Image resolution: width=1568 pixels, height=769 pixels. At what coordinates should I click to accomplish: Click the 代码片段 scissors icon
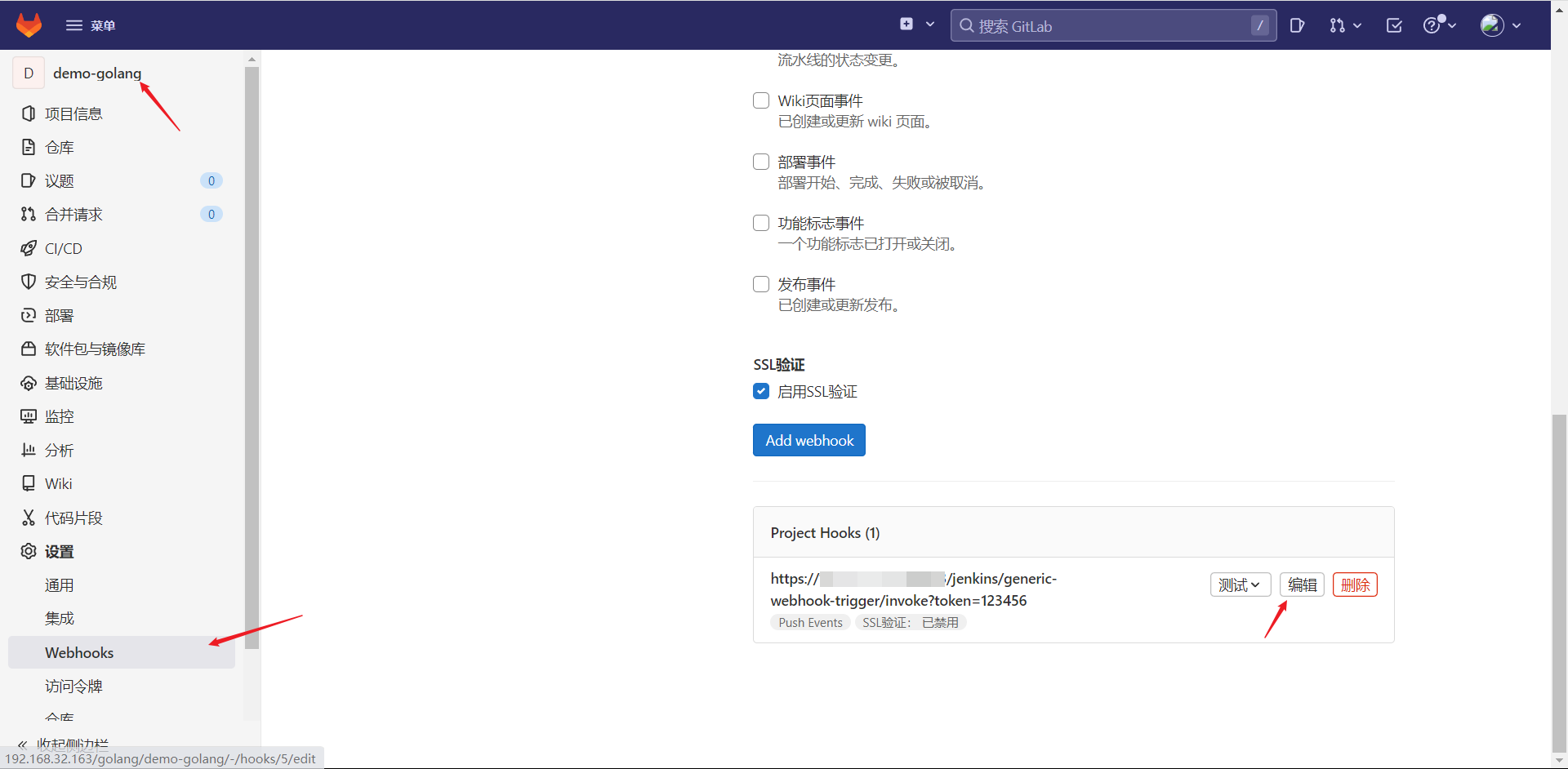click(x=29, y=518)
